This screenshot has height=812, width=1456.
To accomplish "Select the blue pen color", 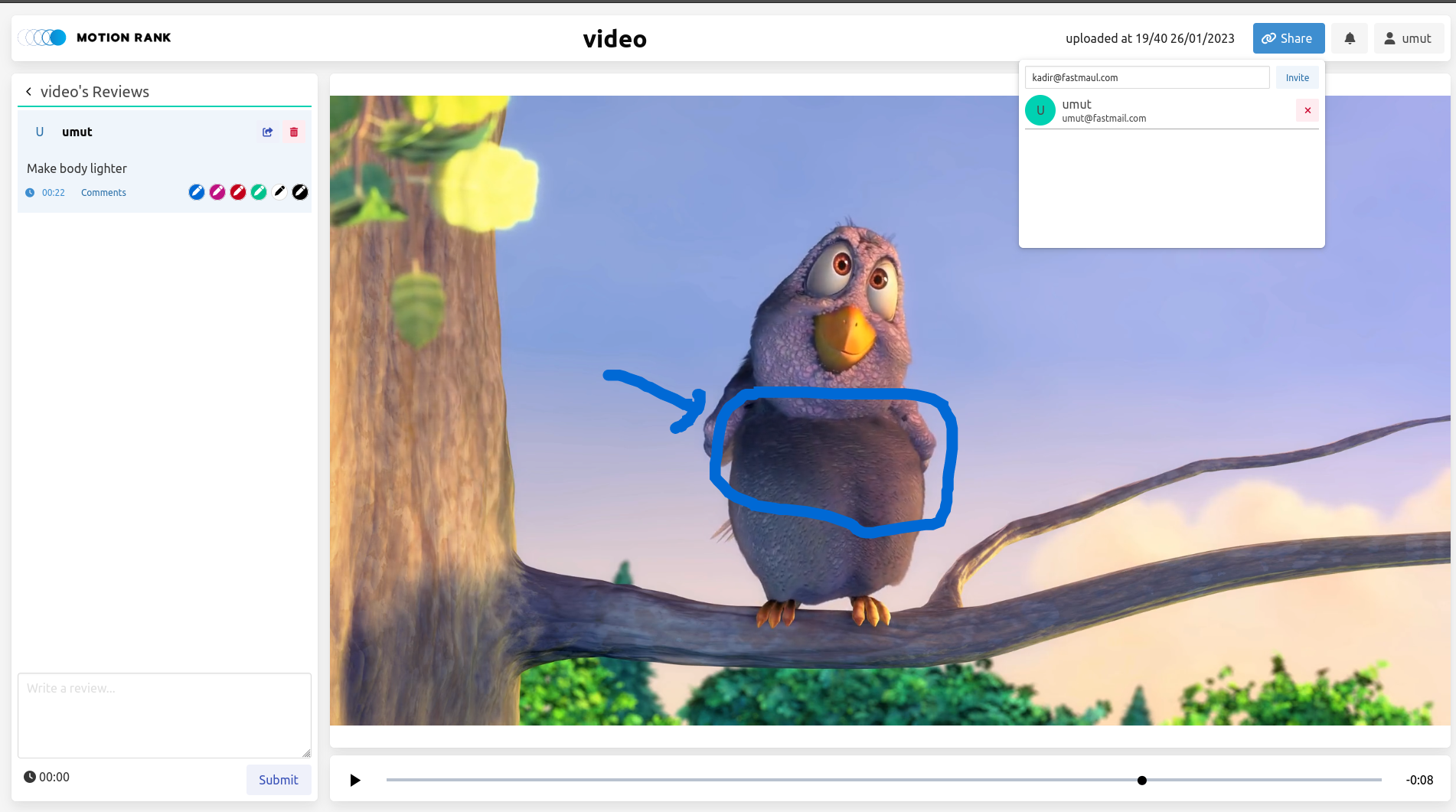I will 197,192.
